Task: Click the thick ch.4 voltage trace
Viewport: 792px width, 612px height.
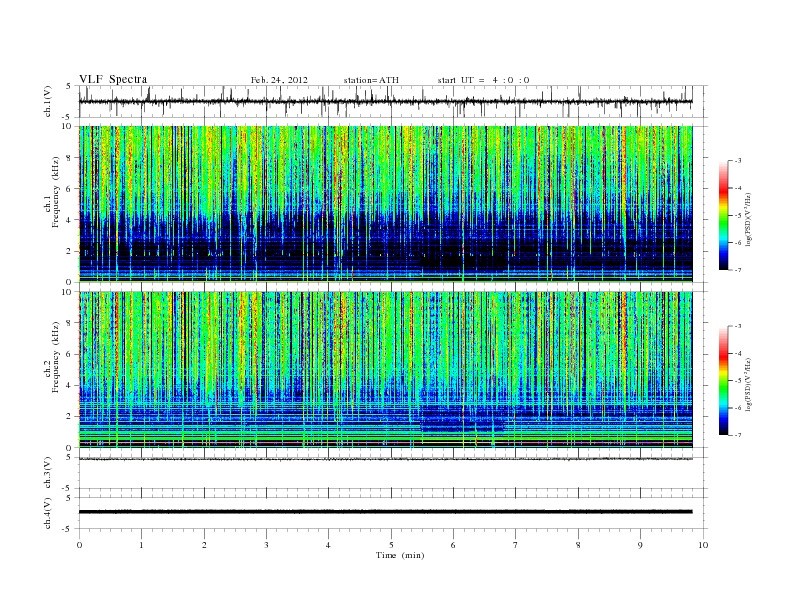Action: [385, 512]
